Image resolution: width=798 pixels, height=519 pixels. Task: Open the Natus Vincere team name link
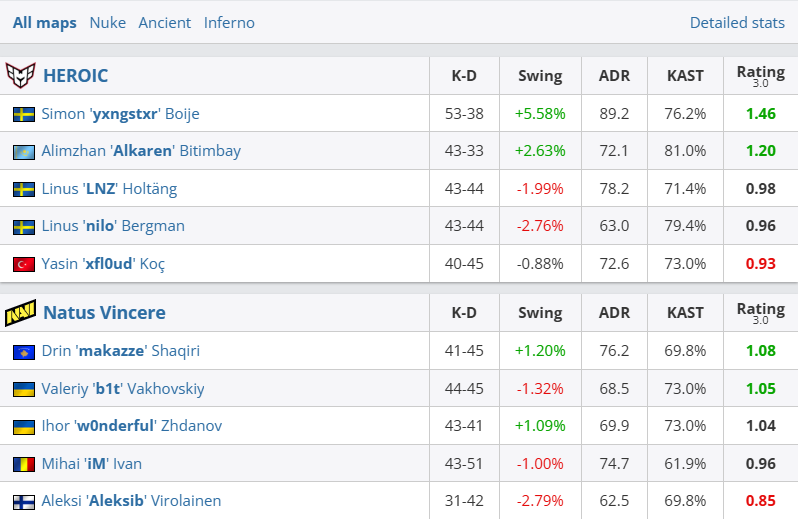[x=104, y=313]
